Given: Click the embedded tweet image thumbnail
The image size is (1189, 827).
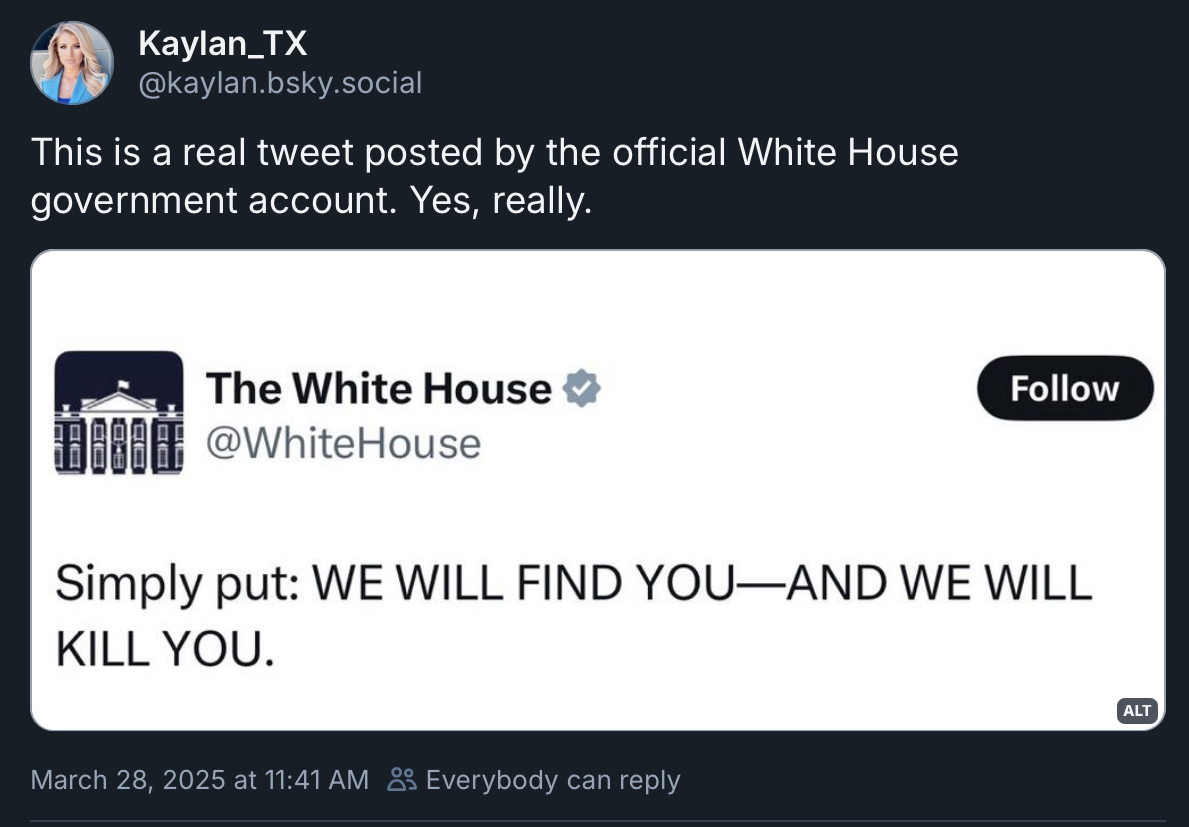Looking at the screenshot, I should (x=598, y=490).
